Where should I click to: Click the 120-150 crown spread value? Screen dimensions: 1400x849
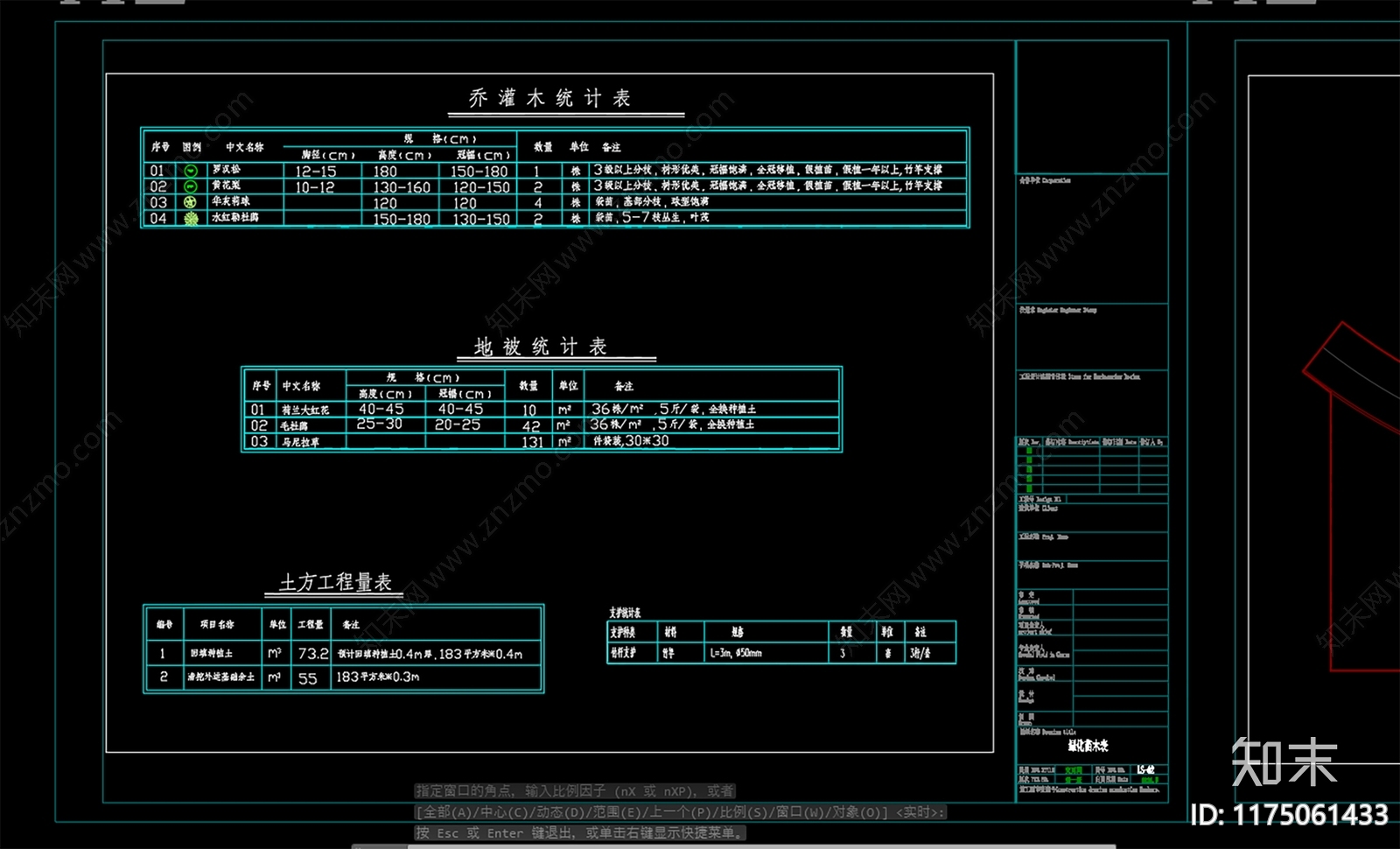pyautogui.click(x=481, y=187)
